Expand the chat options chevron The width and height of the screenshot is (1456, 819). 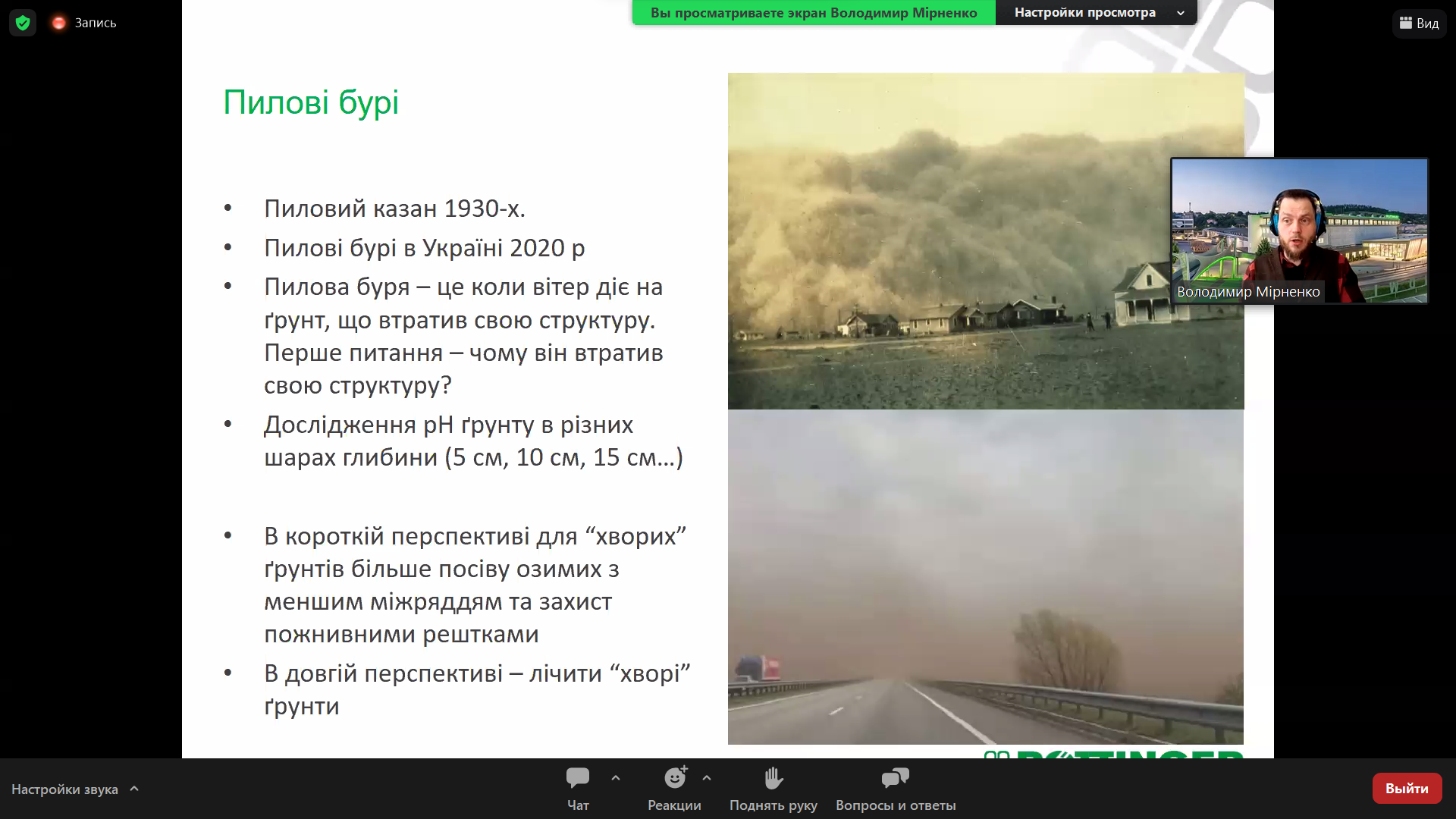tap(616, 778)
